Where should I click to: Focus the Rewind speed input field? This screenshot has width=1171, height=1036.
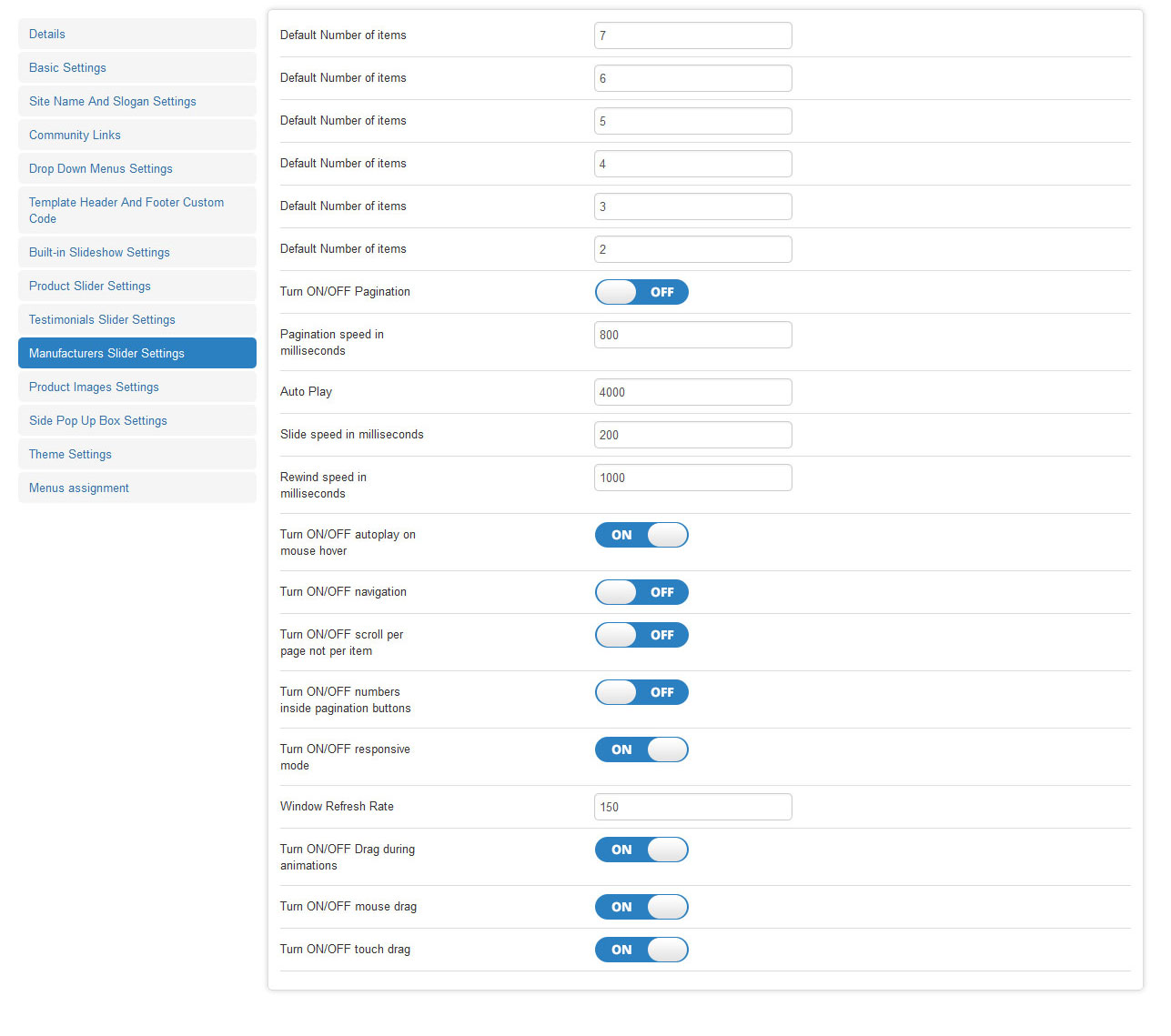(x=693, y=478)
